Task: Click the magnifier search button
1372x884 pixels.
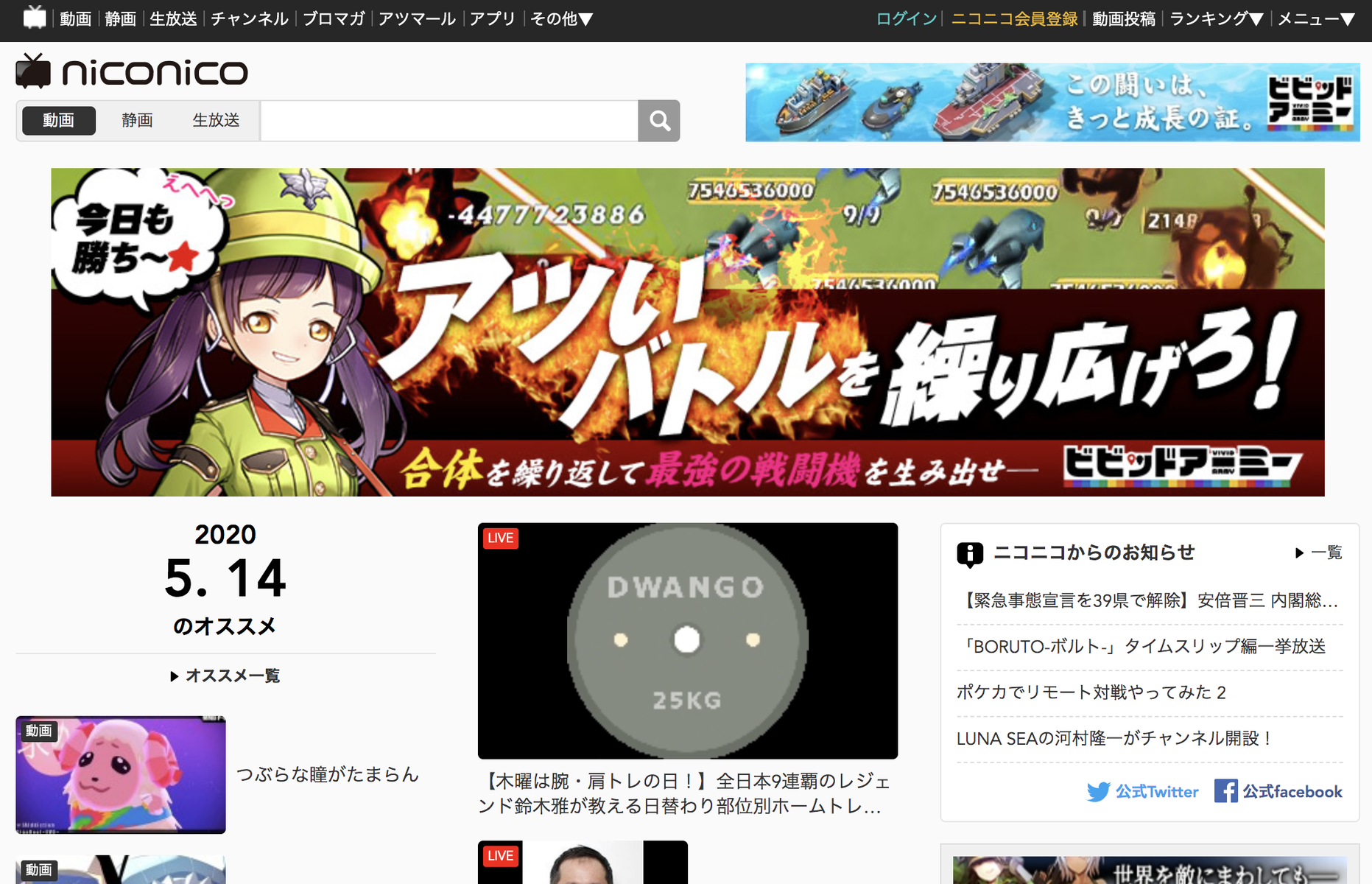Action: coord(659,120)
